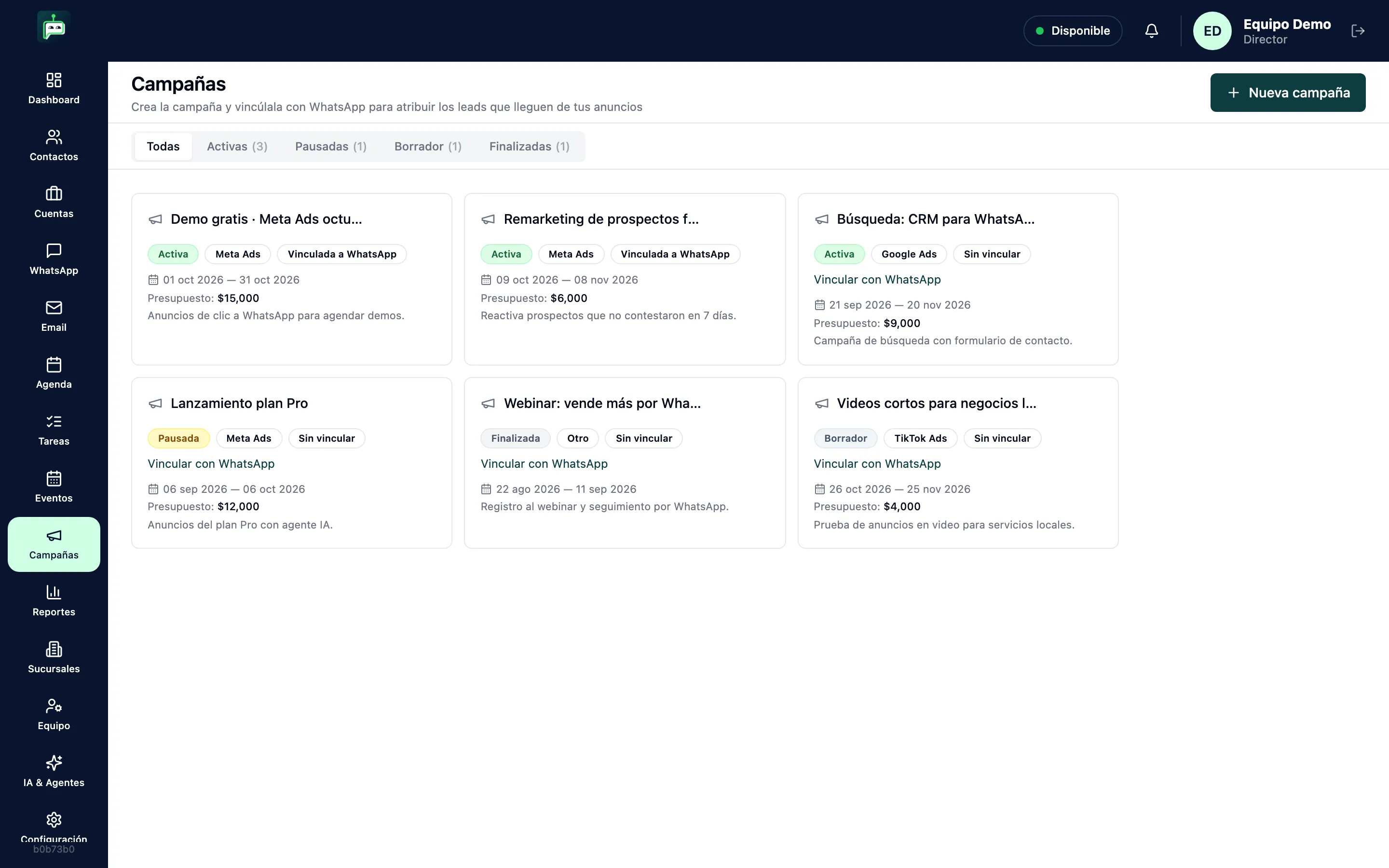Image resolution: width=1389 pixels, height=868 pixels.
Task: Click the TikTok Ads badge
Action: [x=920, y=439]
